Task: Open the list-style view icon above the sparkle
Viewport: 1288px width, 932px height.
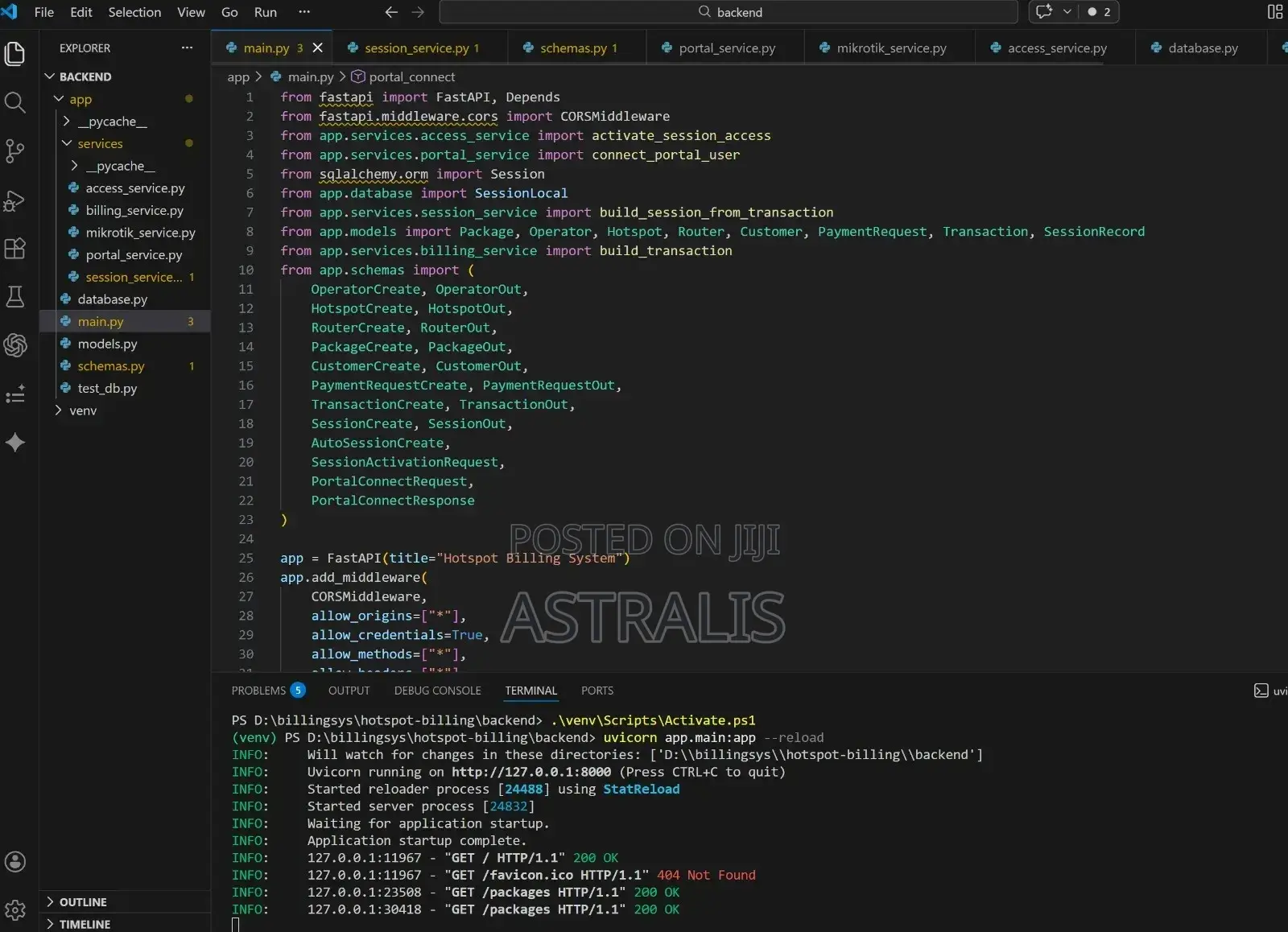Action: click(x=15, y=394)
